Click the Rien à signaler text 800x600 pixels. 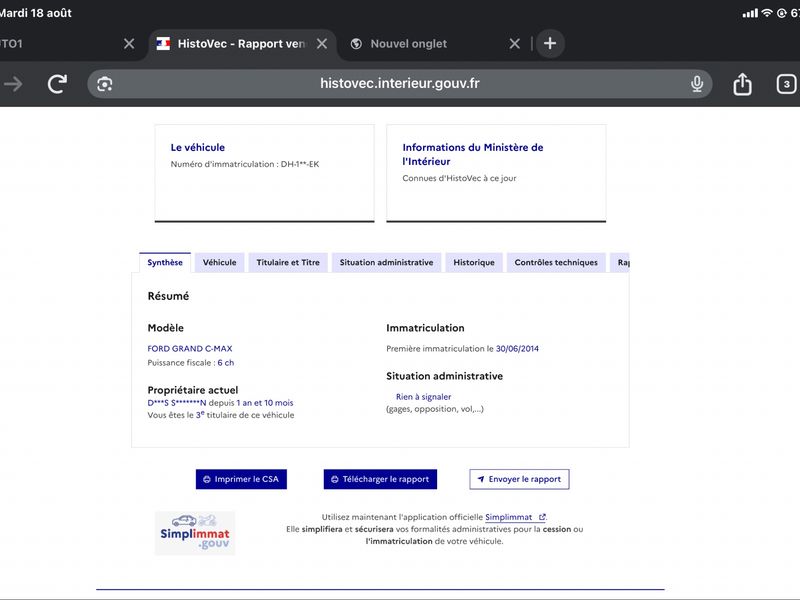point(423,396)
